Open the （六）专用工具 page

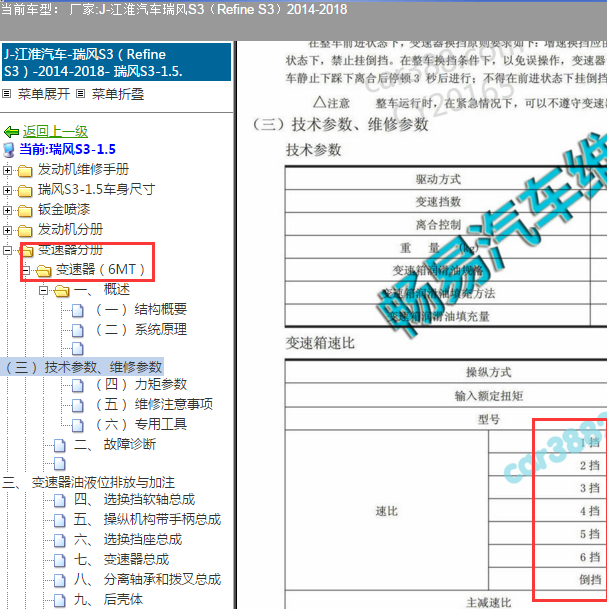coord(141,425)
